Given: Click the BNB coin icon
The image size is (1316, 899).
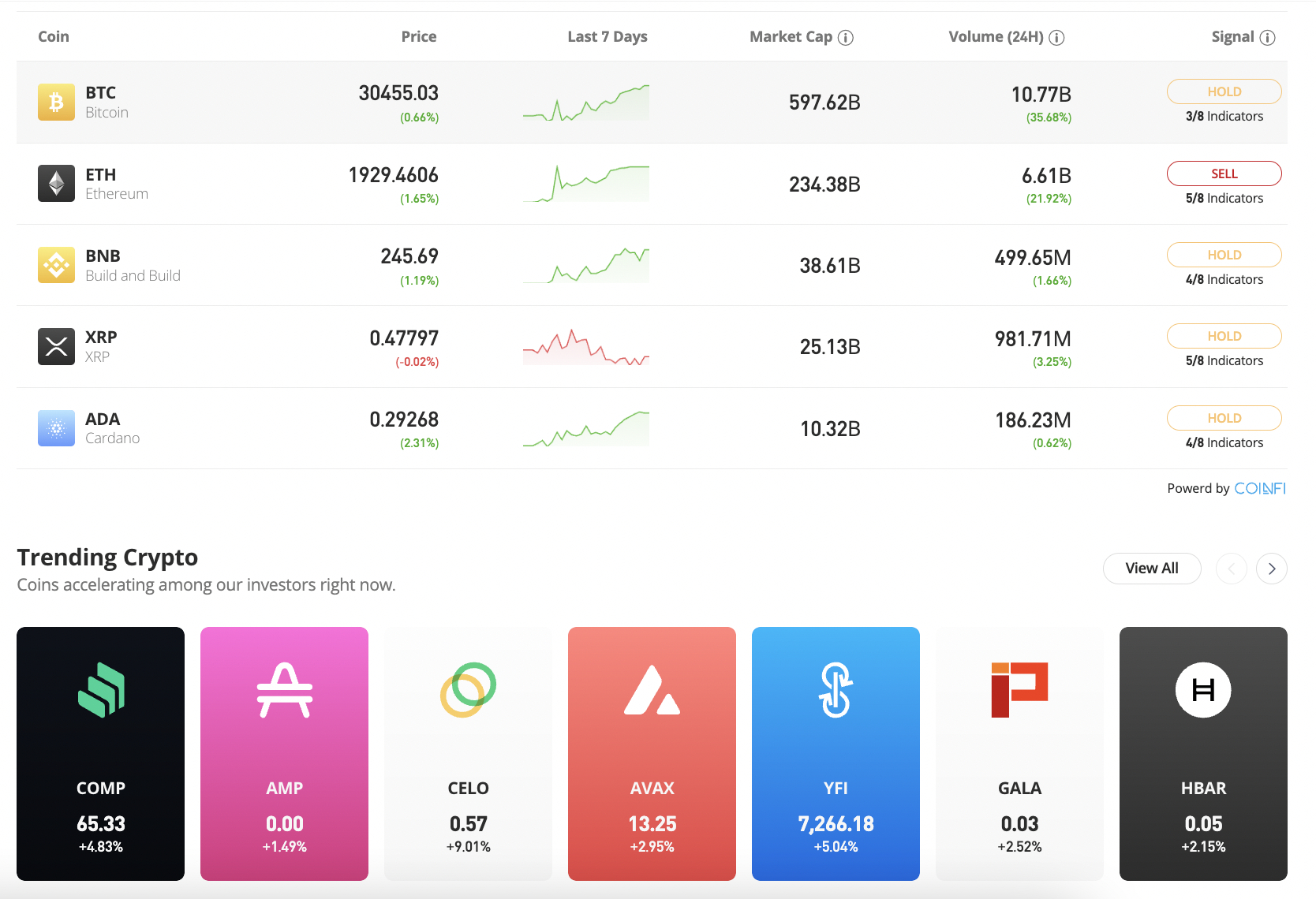Looking at the screenshot, I should (x=56, y=265).
